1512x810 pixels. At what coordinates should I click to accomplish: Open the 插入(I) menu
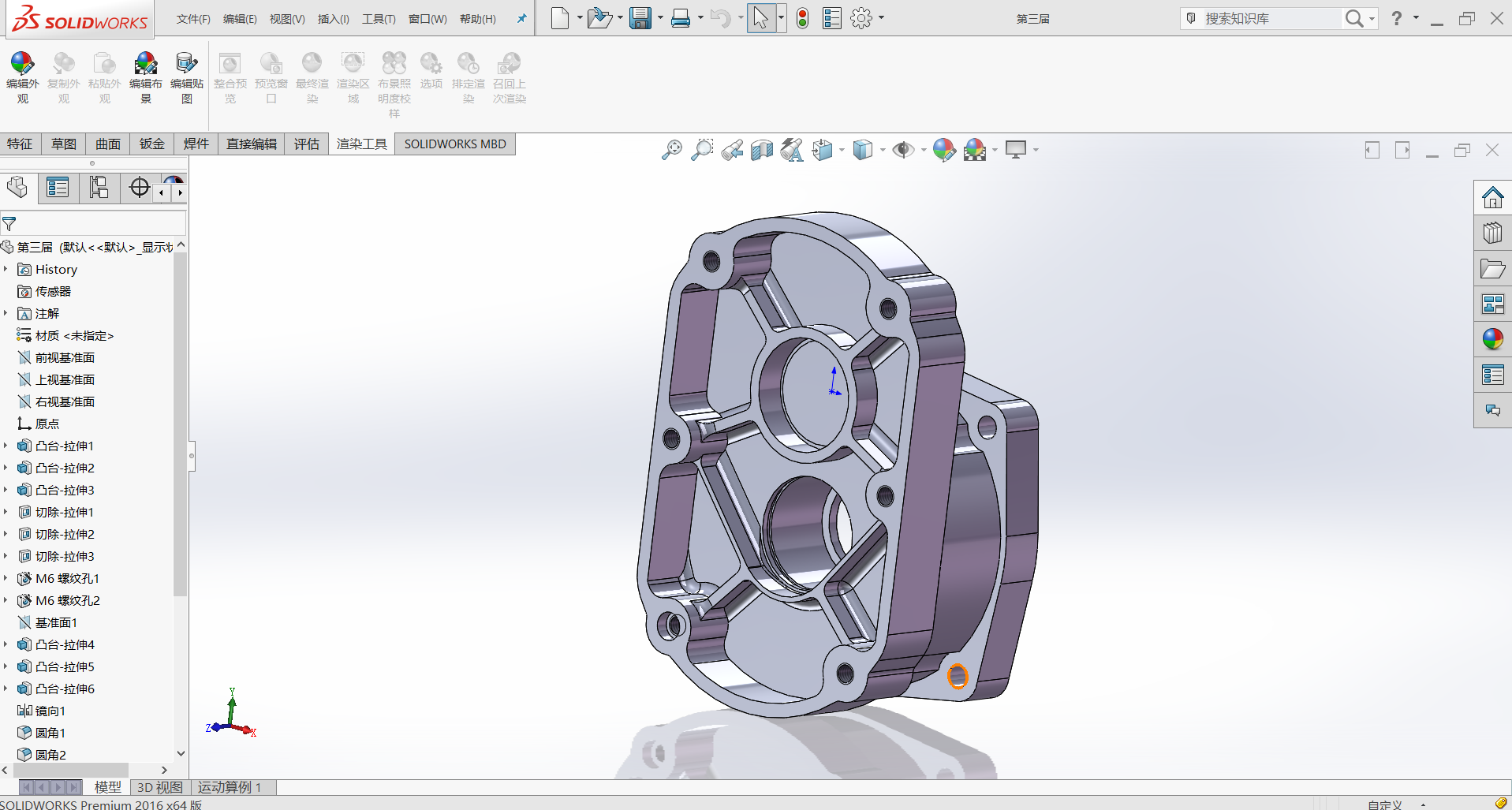[333, 19]
